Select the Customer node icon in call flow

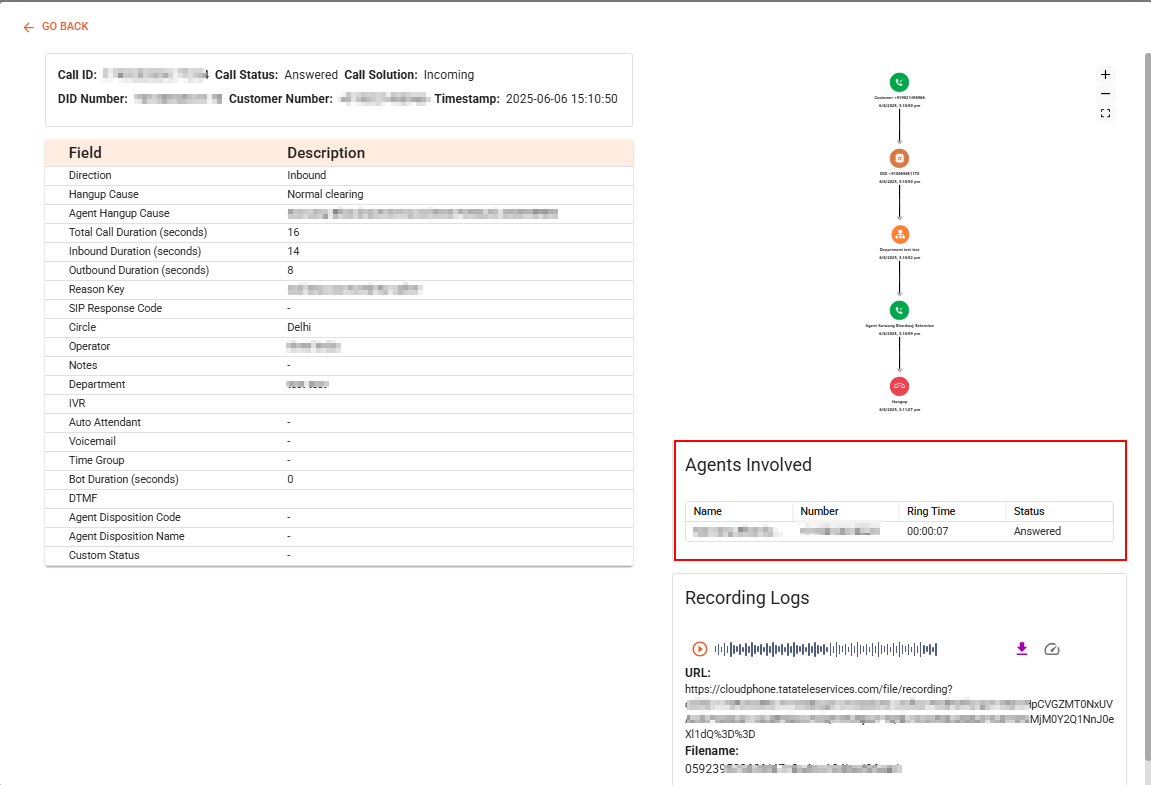(899, 82)
